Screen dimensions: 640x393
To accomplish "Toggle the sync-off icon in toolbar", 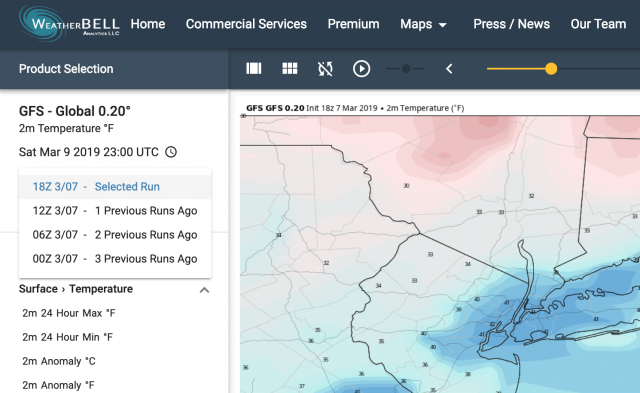I will tap(325, 69).
